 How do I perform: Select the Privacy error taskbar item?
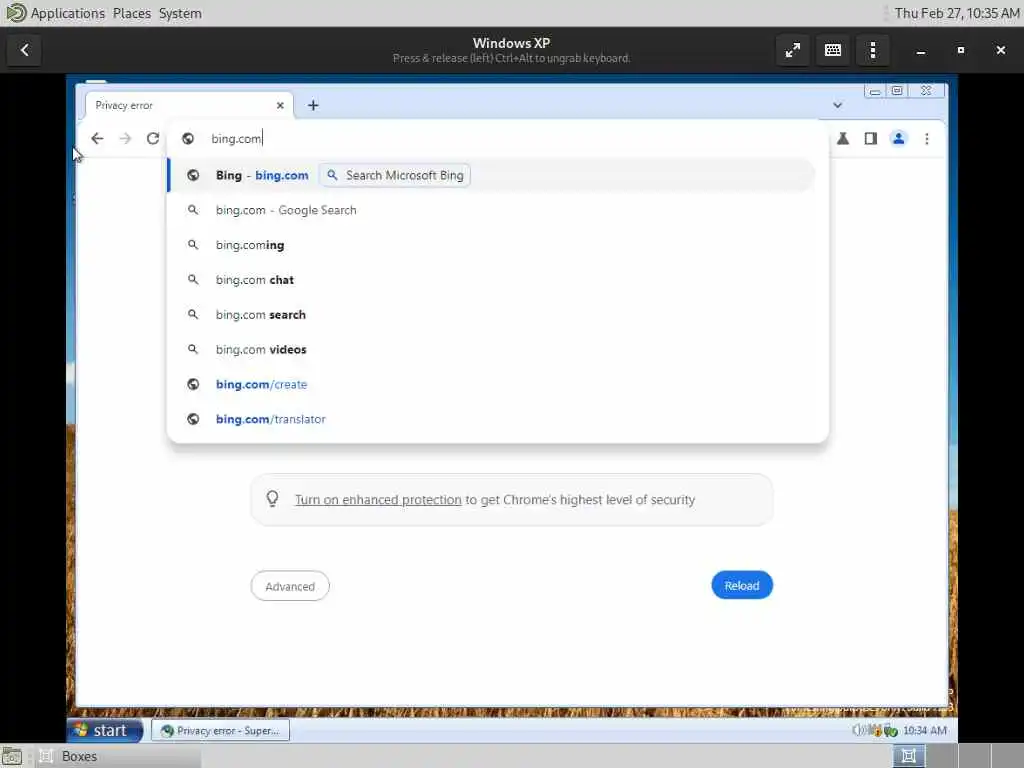coord(221,731)
